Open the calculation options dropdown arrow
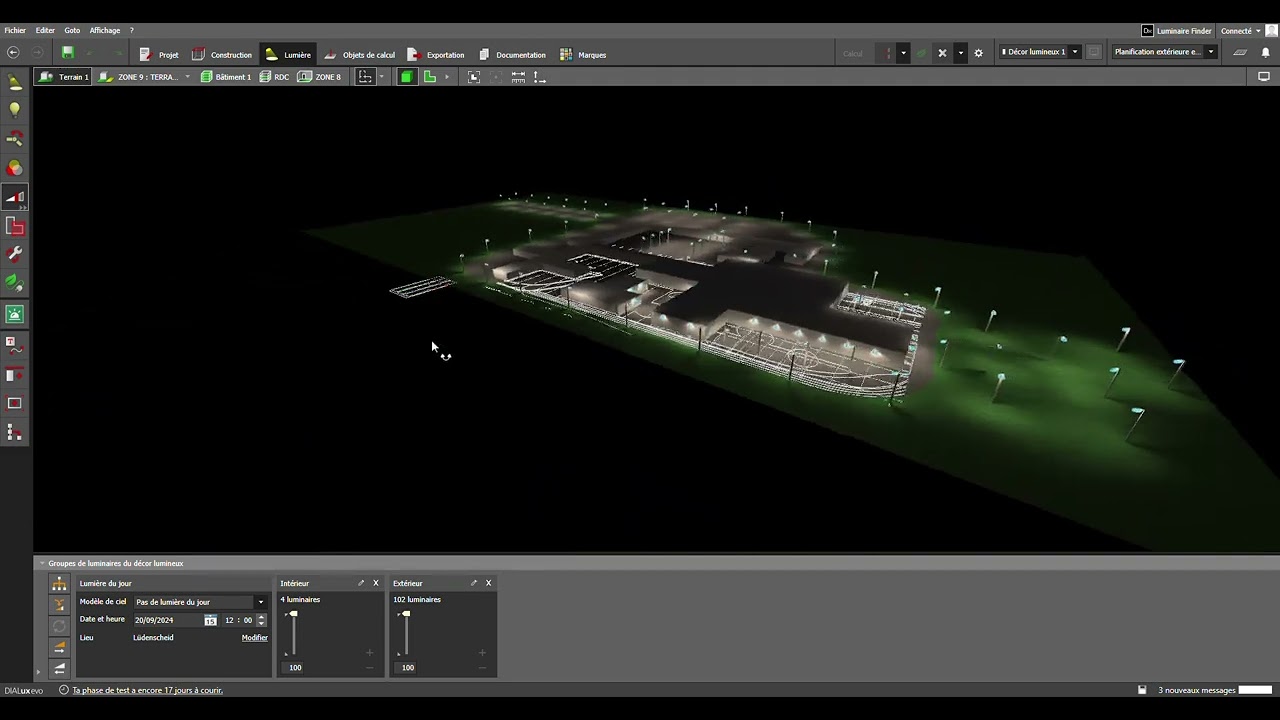Image resolution: width=1280 pixels, height=720 pixels. (x=903, y=53)
